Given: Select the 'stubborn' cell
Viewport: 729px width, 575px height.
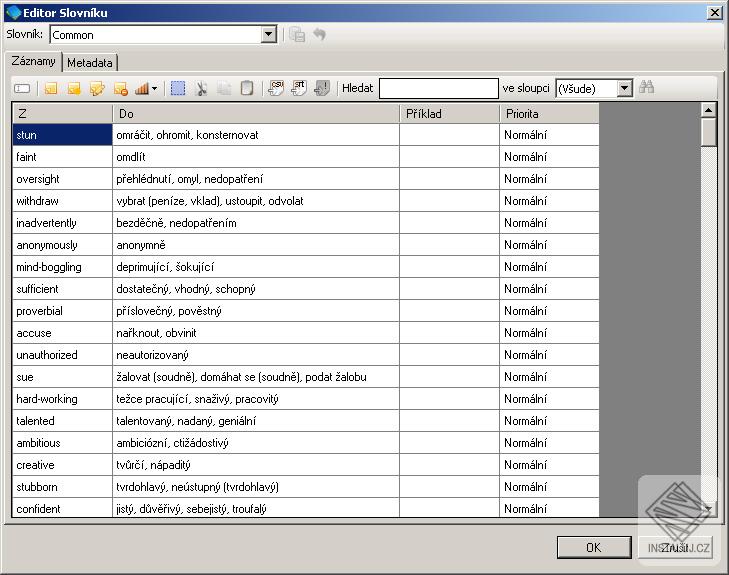Looking at the screenshot, I should click(x=62, y=487).
